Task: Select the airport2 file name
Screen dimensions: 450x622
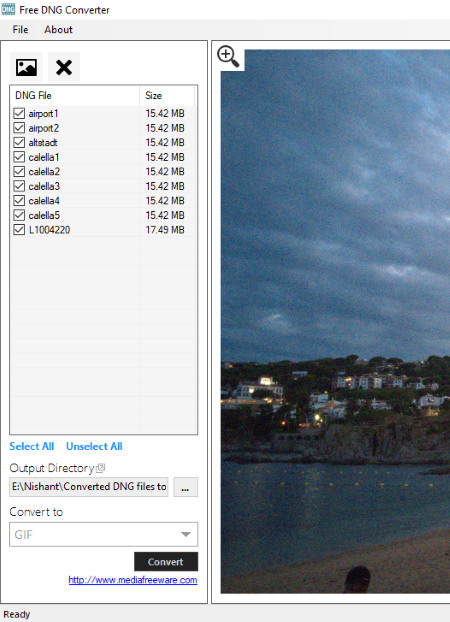Action: 44,128
